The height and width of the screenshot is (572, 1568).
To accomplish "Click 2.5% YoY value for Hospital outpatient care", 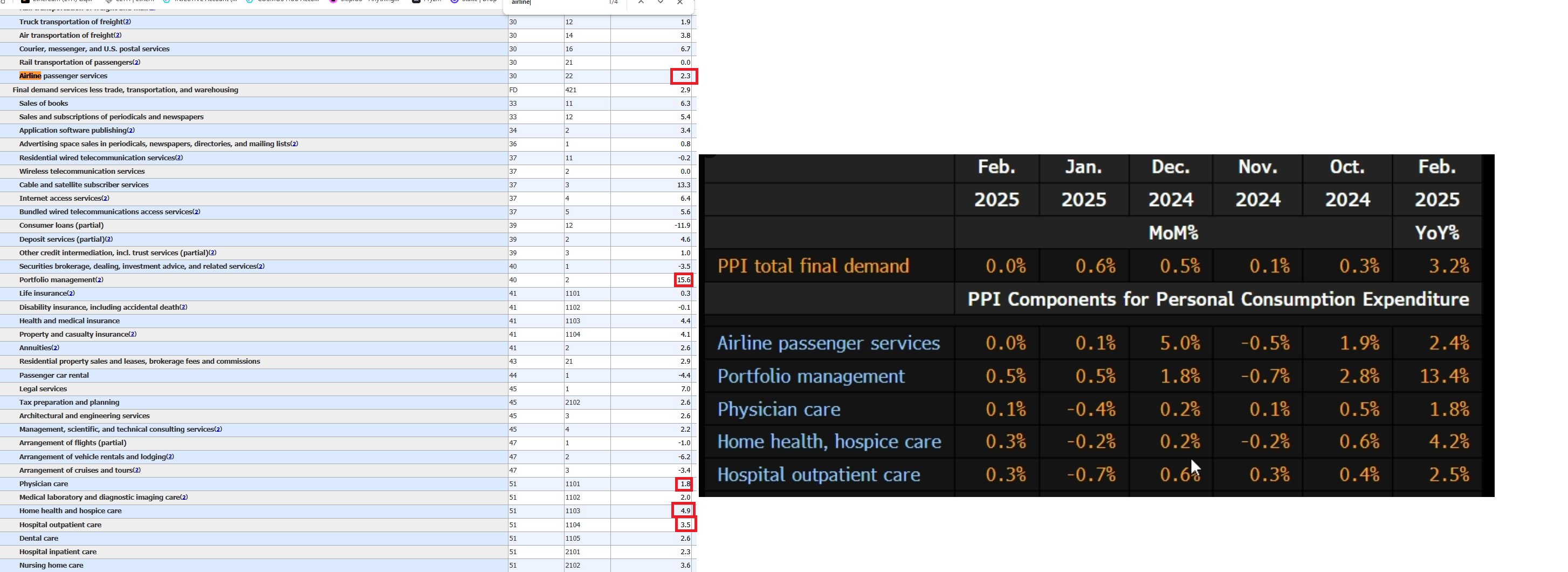I will pyautogui.click(x=1449, y=474).
